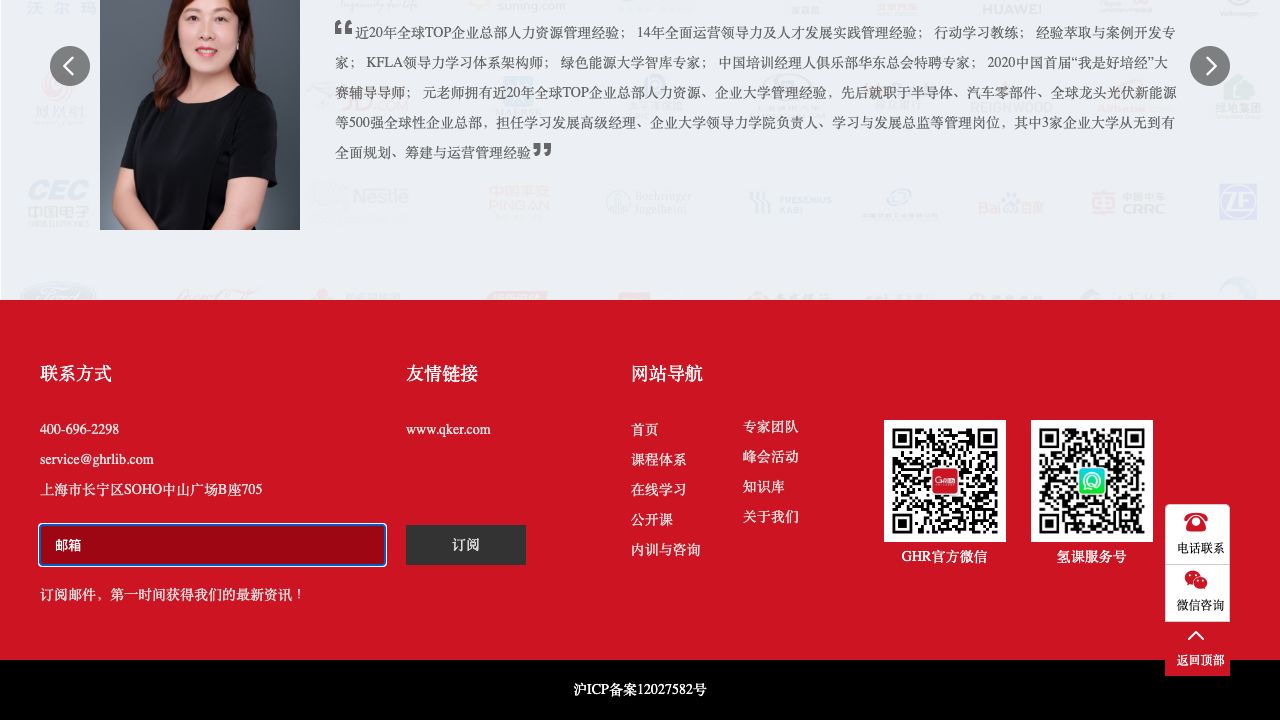Click the service@ghrlib.com email address

point(97,460)
